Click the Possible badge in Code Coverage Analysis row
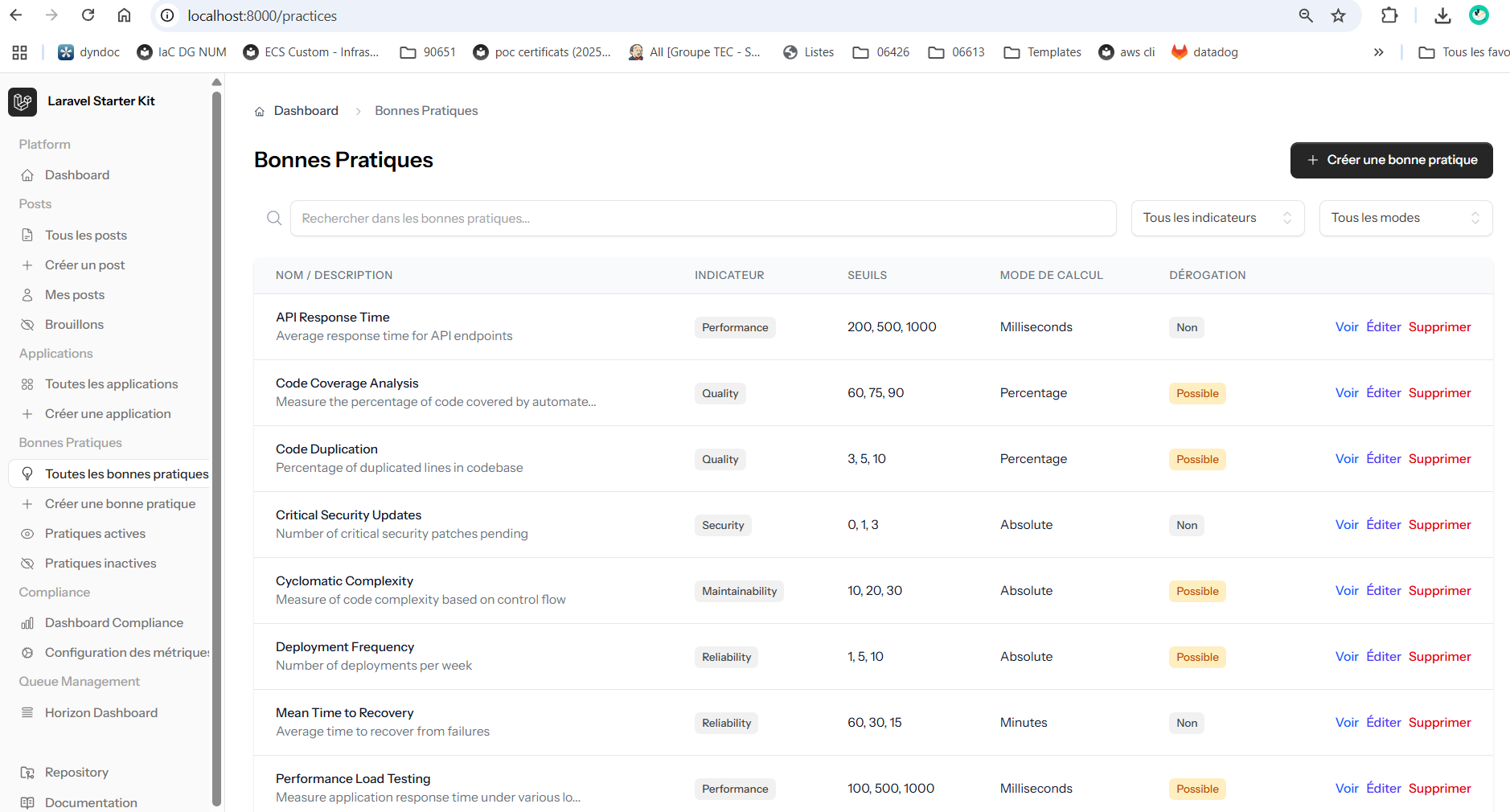The image size is (1510, 812). pyautogui.click(x=1197, y=393)
